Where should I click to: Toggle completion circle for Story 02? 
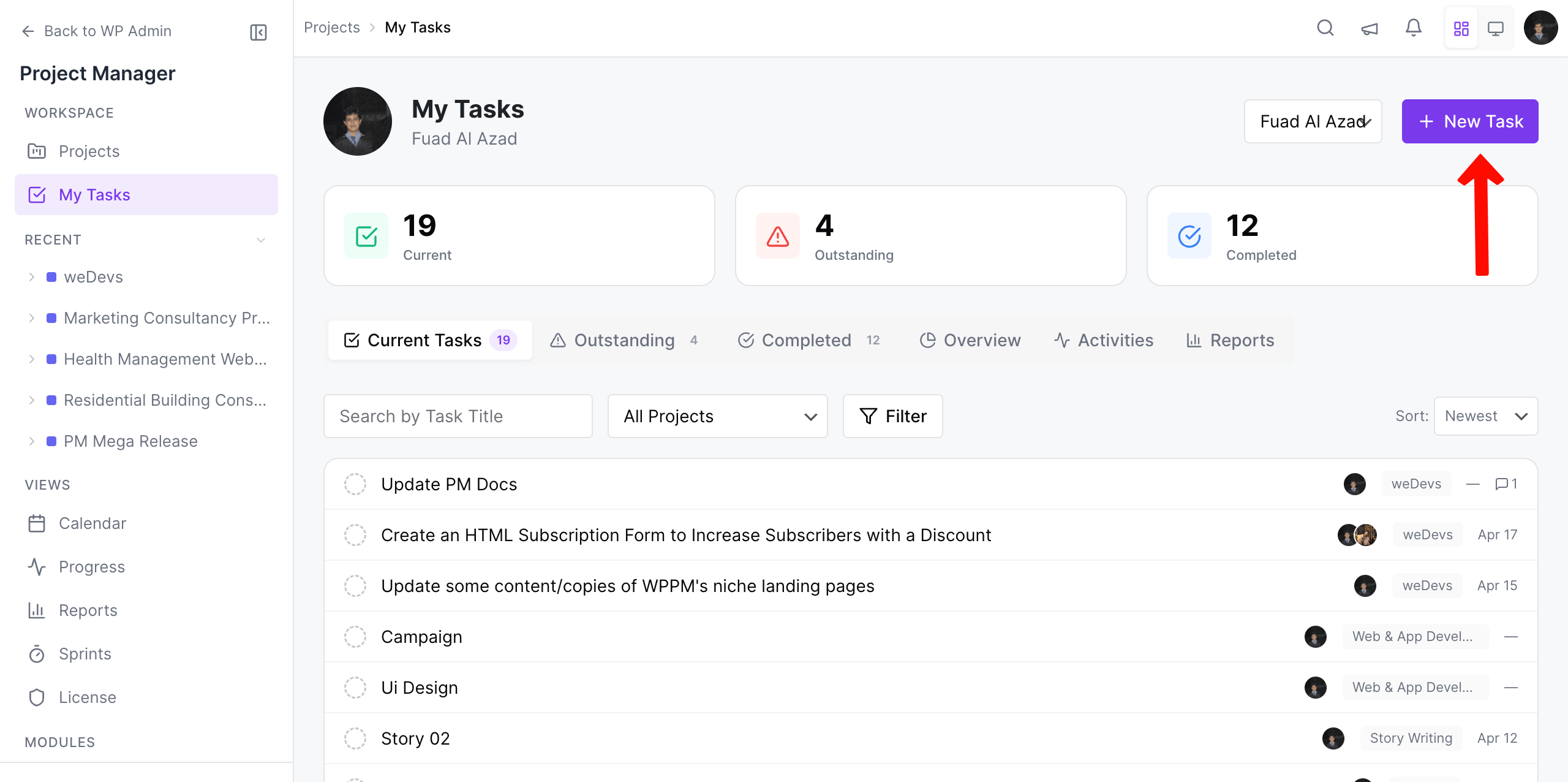355,738
